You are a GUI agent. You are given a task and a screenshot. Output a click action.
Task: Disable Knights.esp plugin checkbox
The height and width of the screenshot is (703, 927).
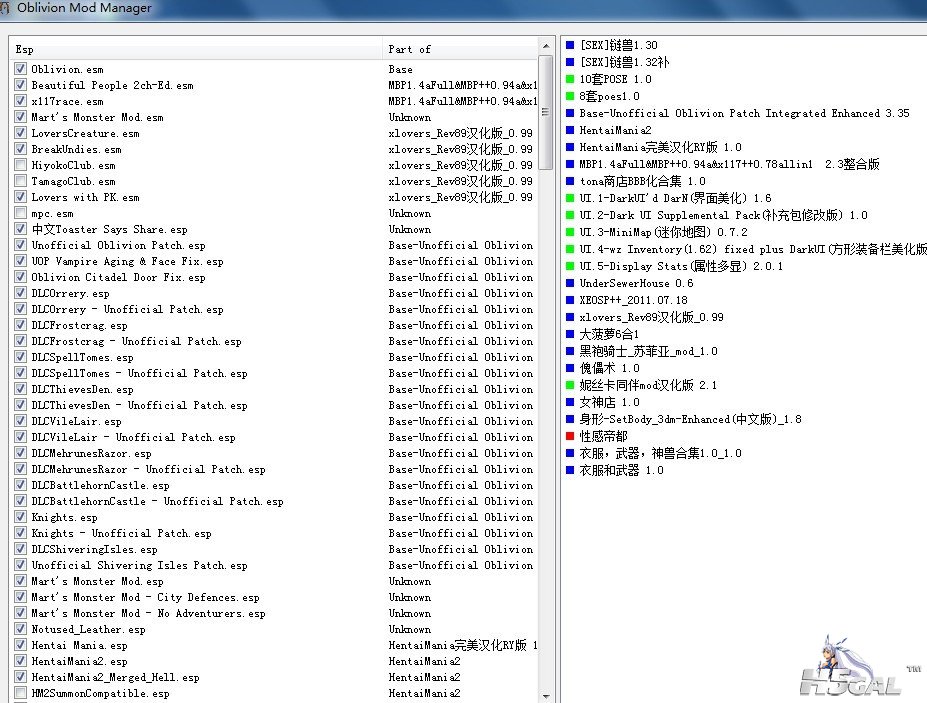pos(21,517)
